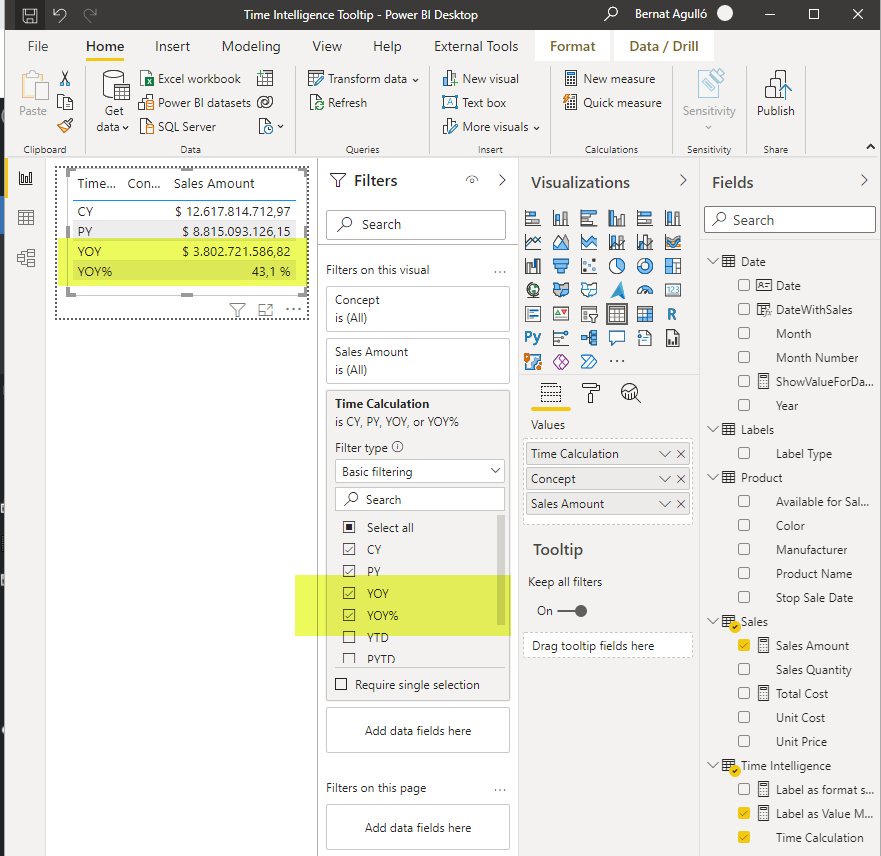Image resolution: width=881 pixels, height=856 pixels.
Task: Enable Require single selection checkbox
Action: (342, 685)
